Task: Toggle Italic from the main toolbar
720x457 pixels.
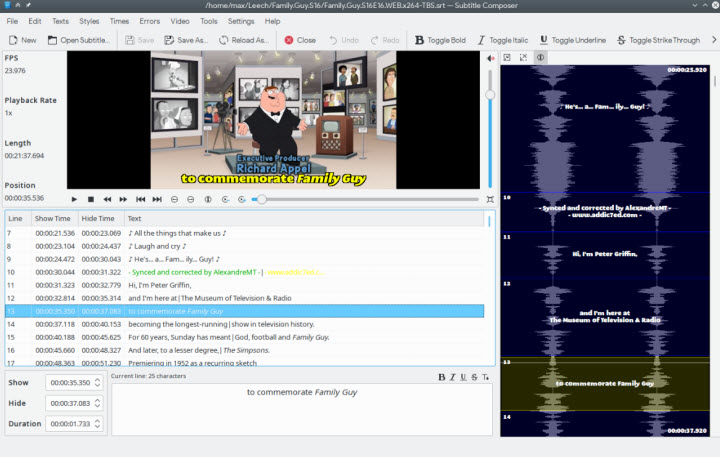Action: (503, 40)
